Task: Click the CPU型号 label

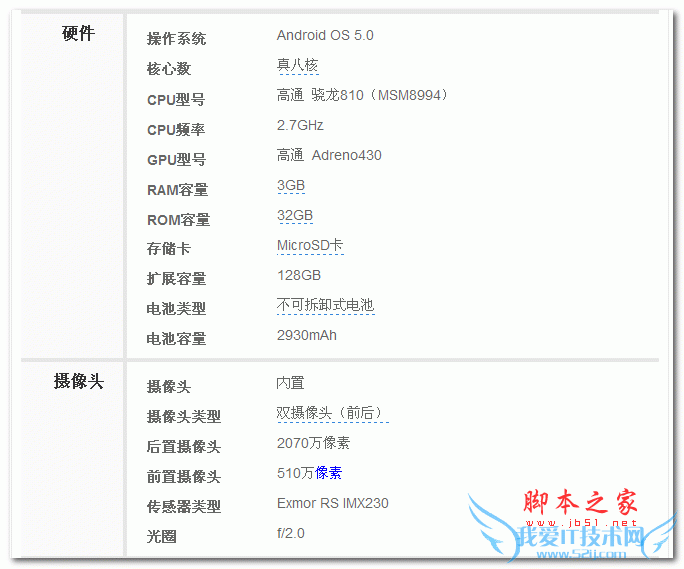Action: coord(176,99)
